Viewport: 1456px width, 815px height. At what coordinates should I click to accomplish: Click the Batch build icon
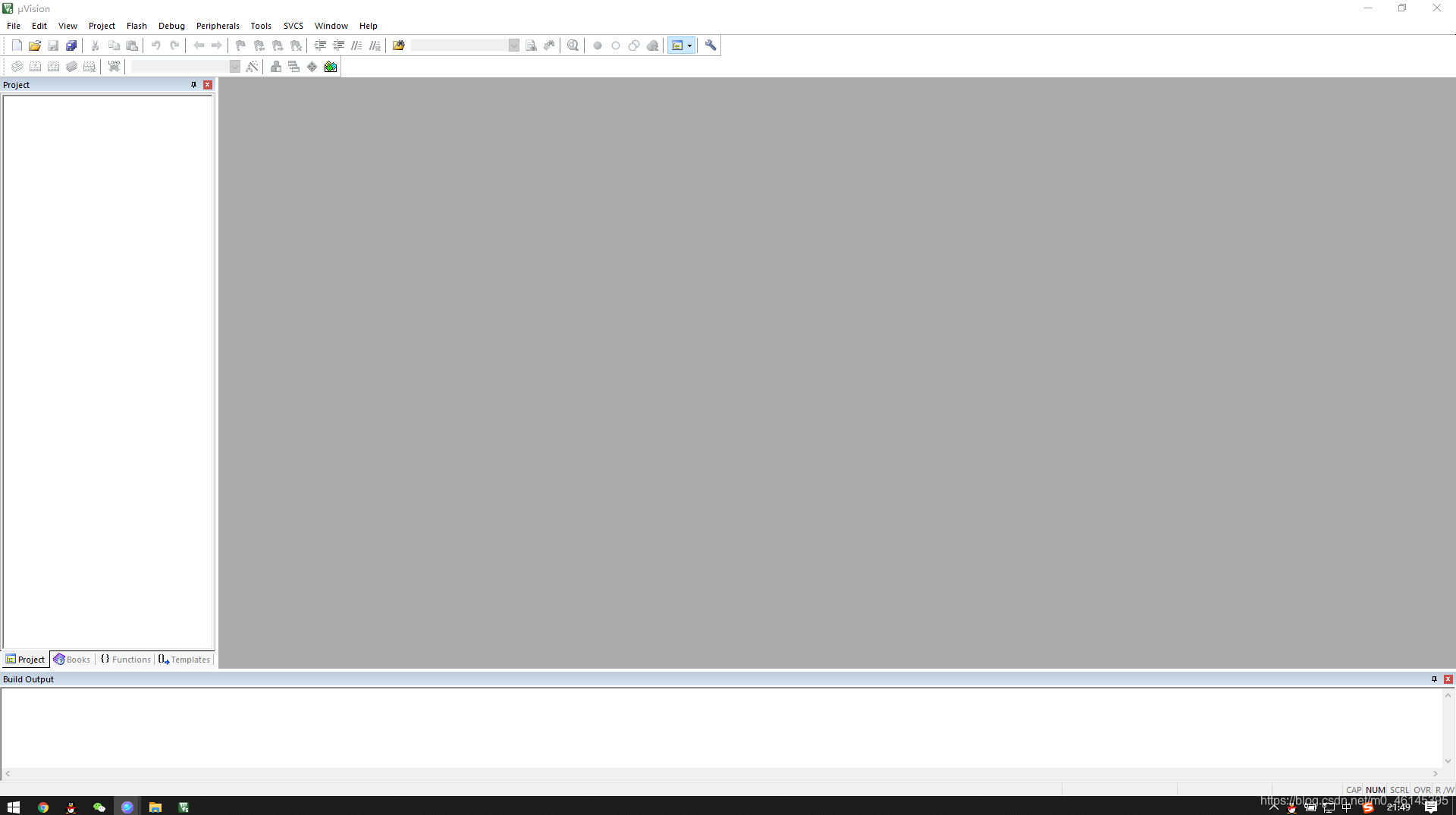pos(71,67)
